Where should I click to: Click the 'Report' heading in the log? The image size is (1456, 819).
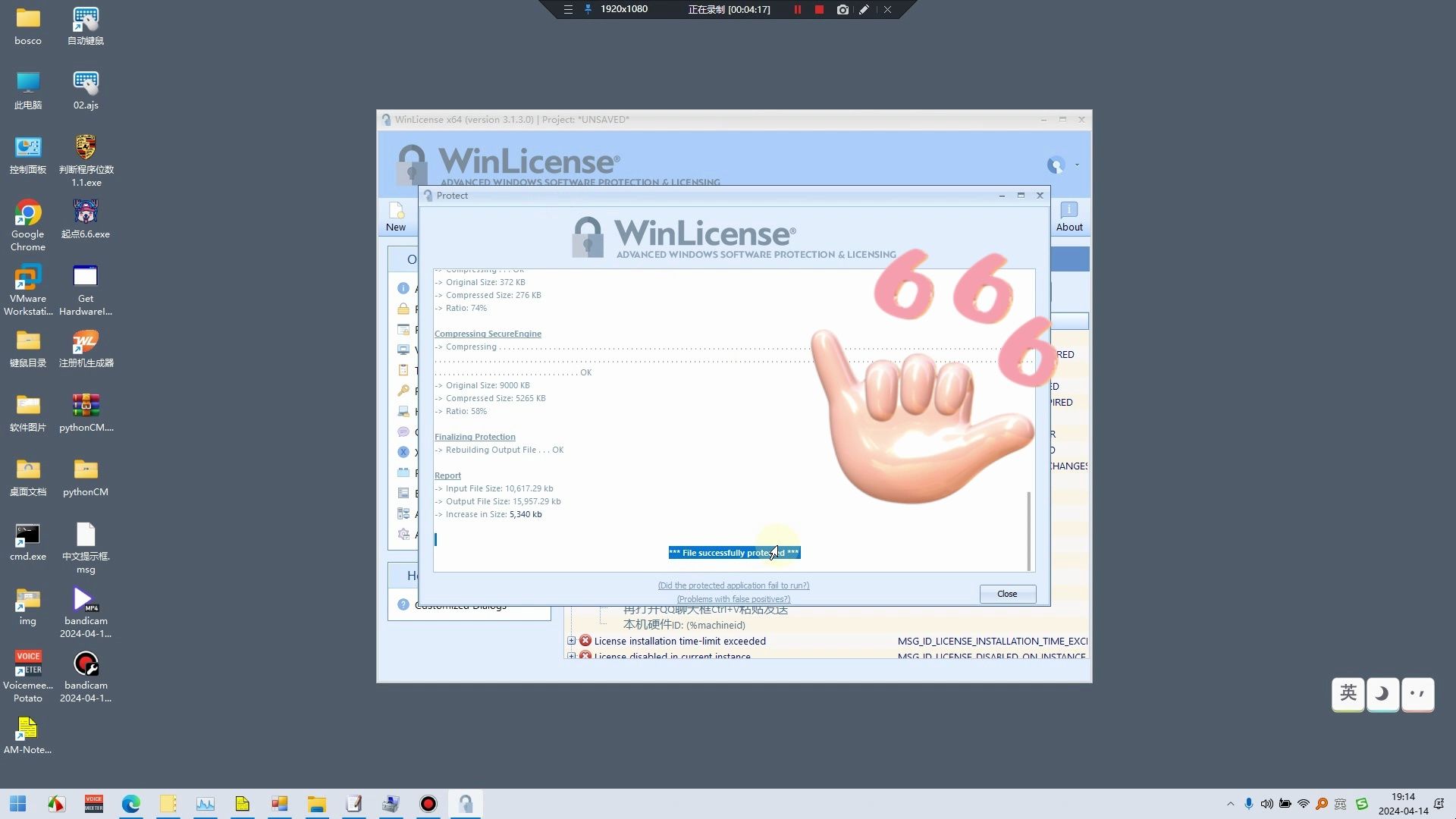tap(447, 475)
